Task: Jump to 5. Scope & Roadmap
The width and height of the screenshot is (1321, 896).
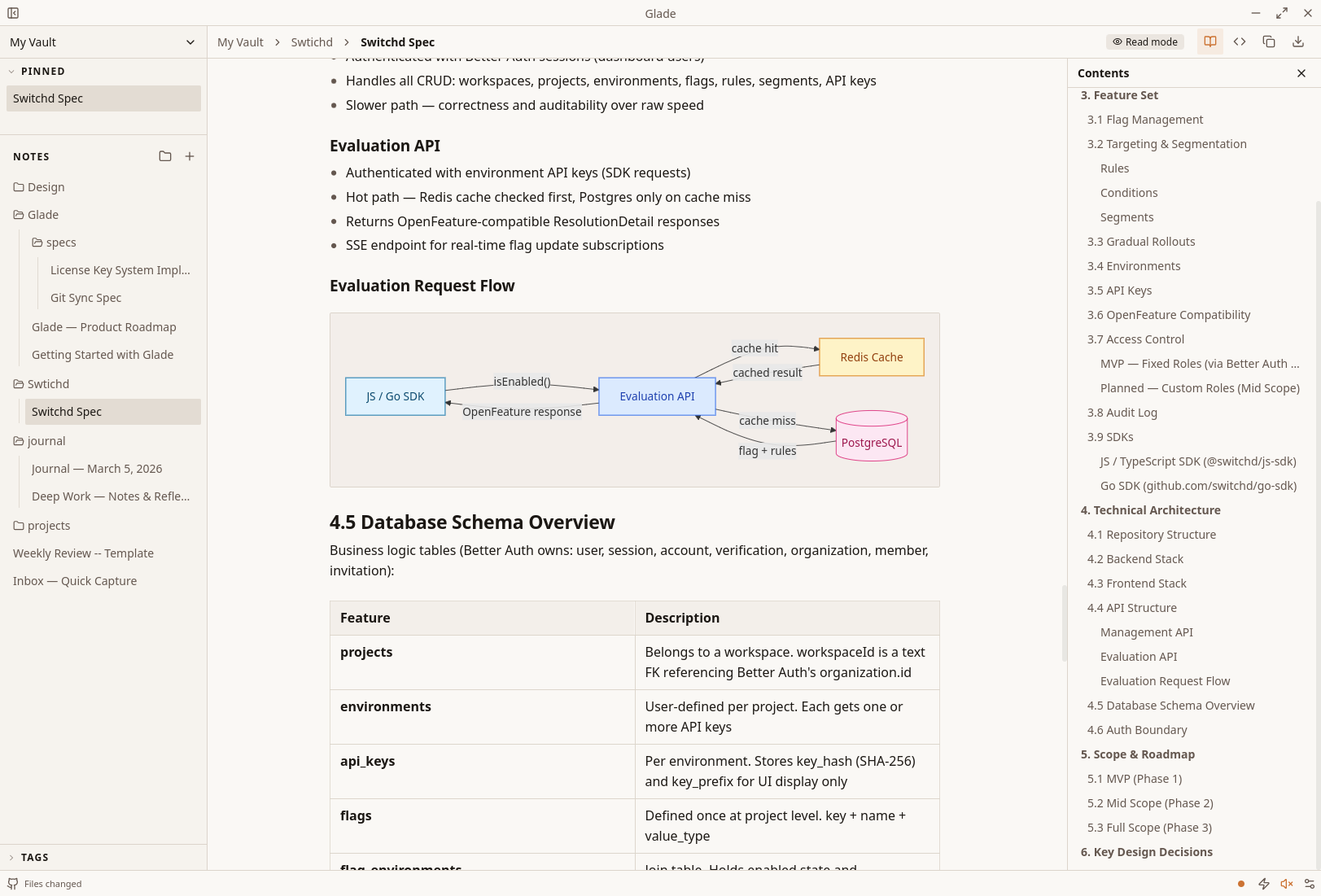Action: [x=1138, y=754]
